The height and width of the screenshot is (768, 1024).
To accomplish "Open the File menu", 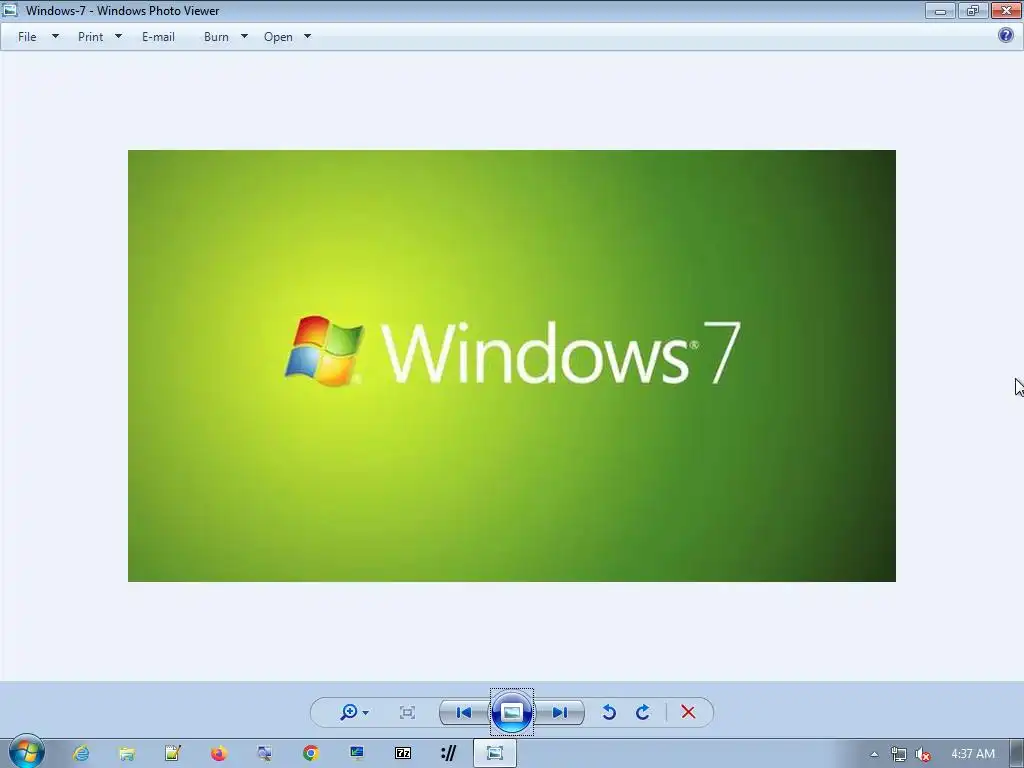I will pos(27,37).
